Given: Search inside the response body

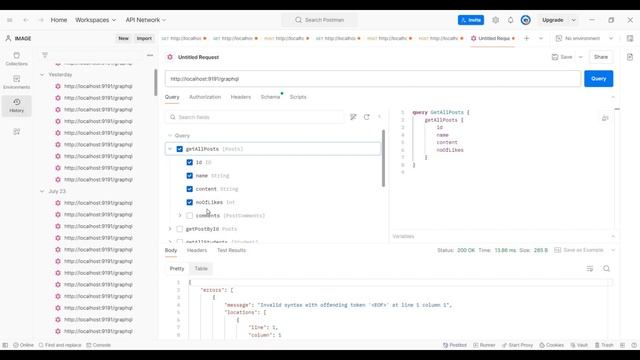Looking at the screenshot, I should [x=606, y=269].
